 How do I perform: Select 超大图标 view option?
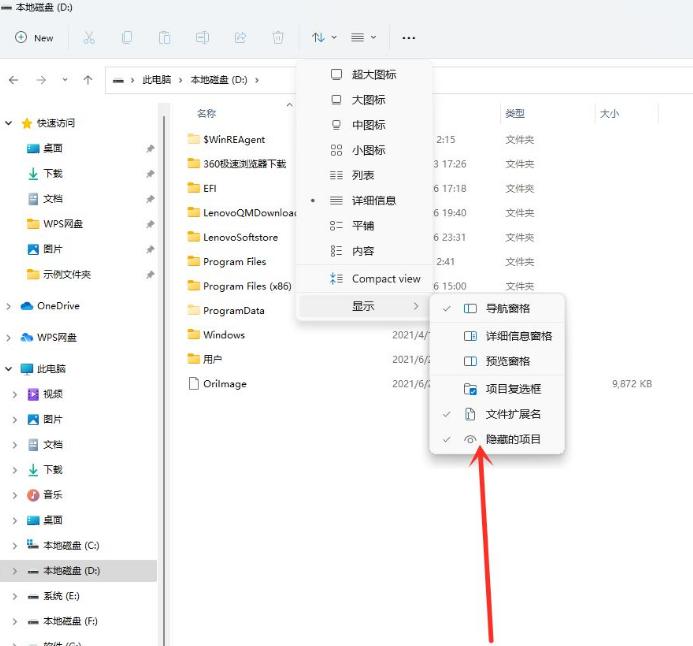[x=364, y=75]
